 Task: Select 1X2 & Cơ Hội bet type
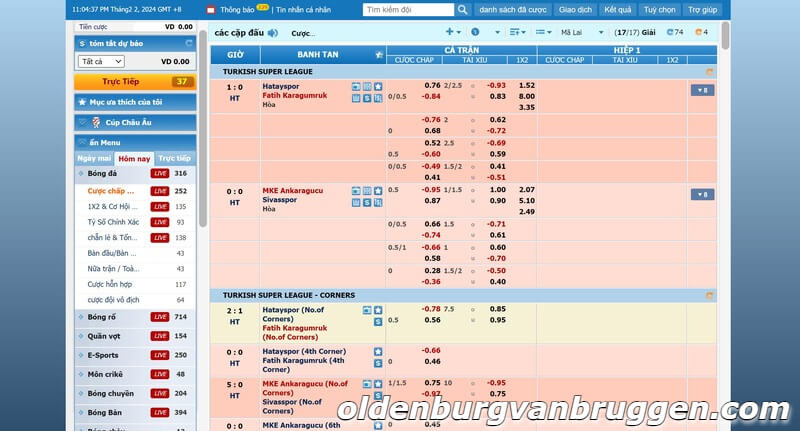[112, 207]
